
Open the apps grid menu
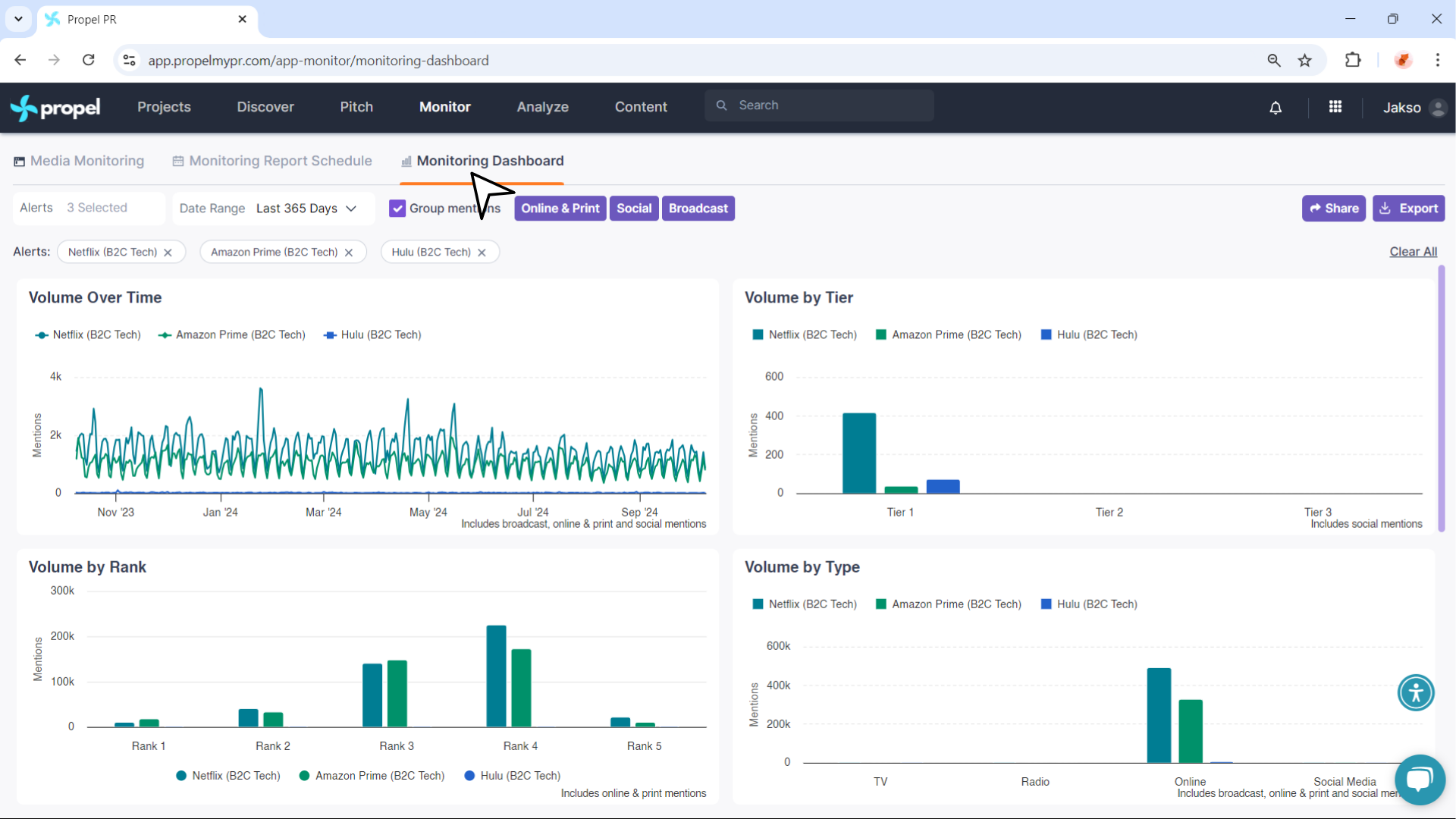[x=1335, y=107]
